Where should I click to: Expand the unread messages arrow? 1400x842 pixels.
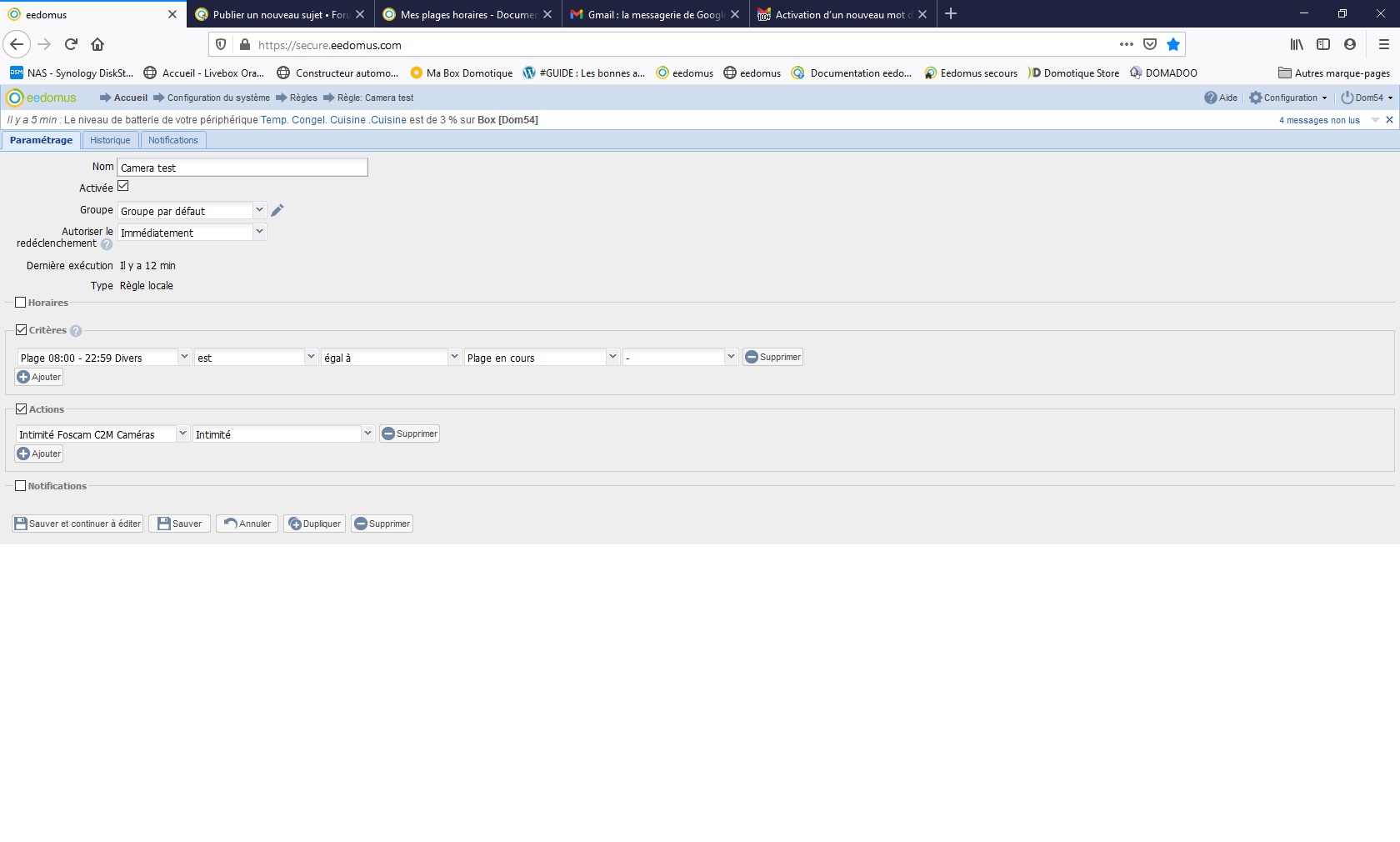1375,120
